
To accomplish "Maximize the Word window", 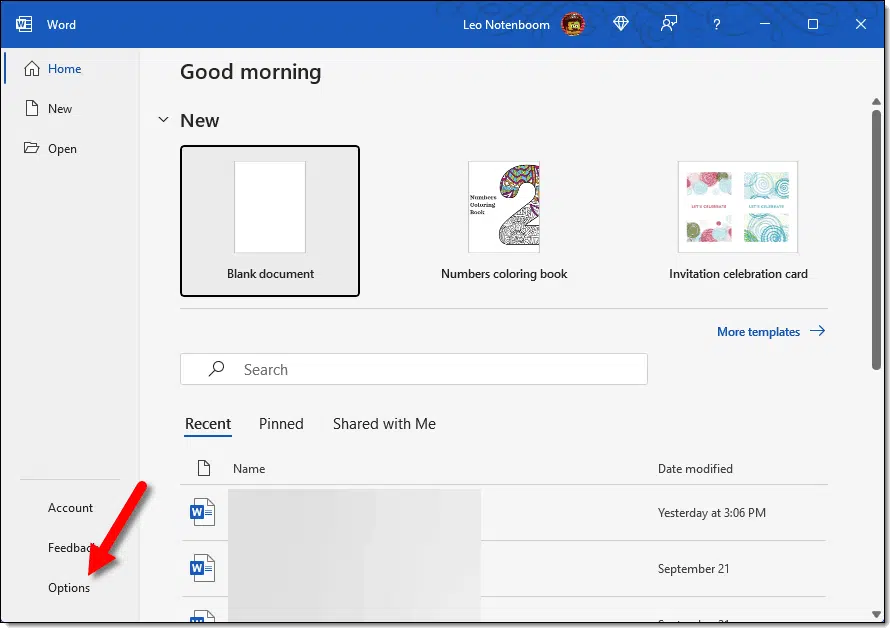I will click(x=813, y=24).
